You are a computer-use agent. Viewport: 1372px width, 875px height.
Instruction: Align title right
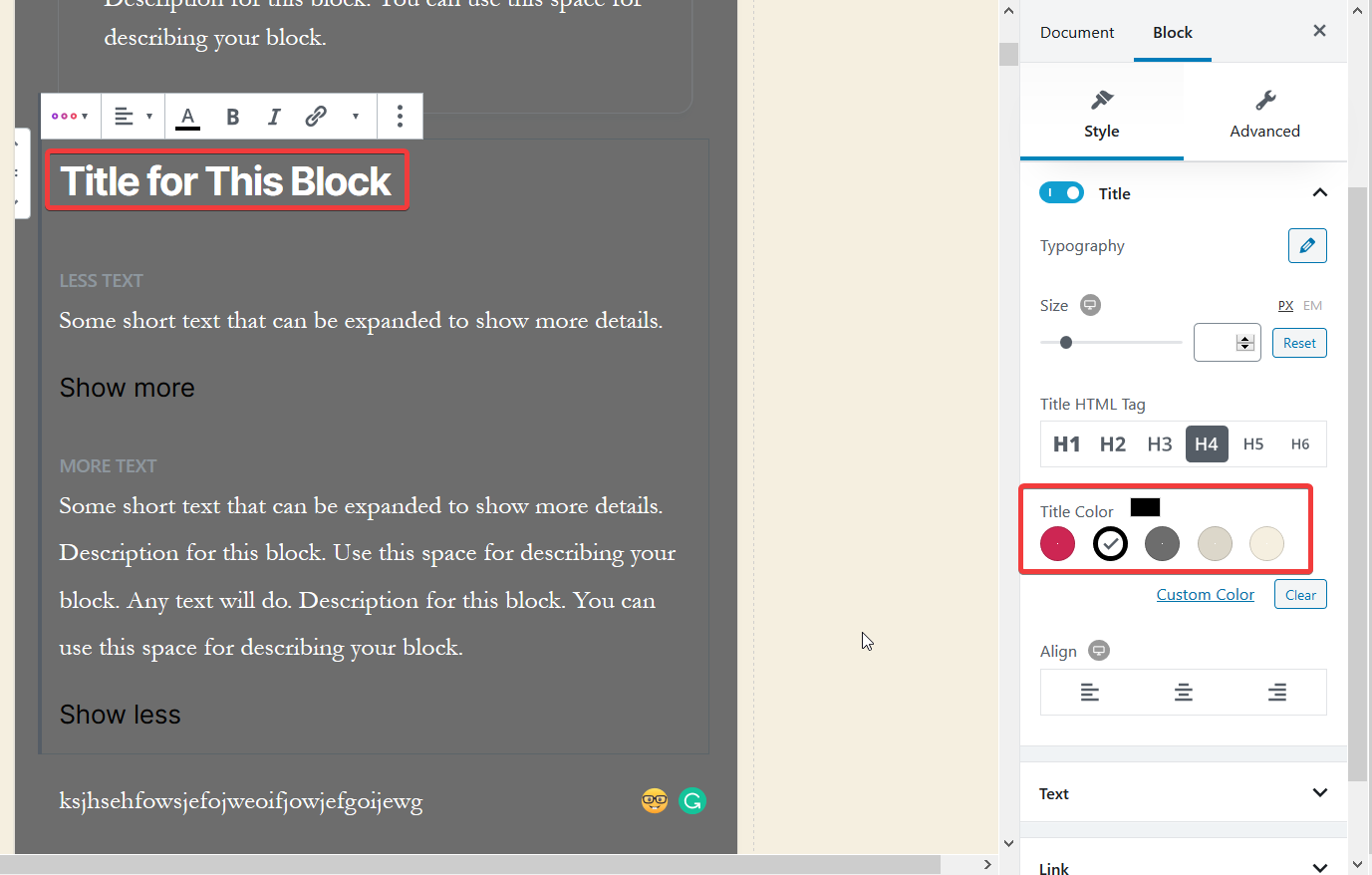(x=1276, y=692)
